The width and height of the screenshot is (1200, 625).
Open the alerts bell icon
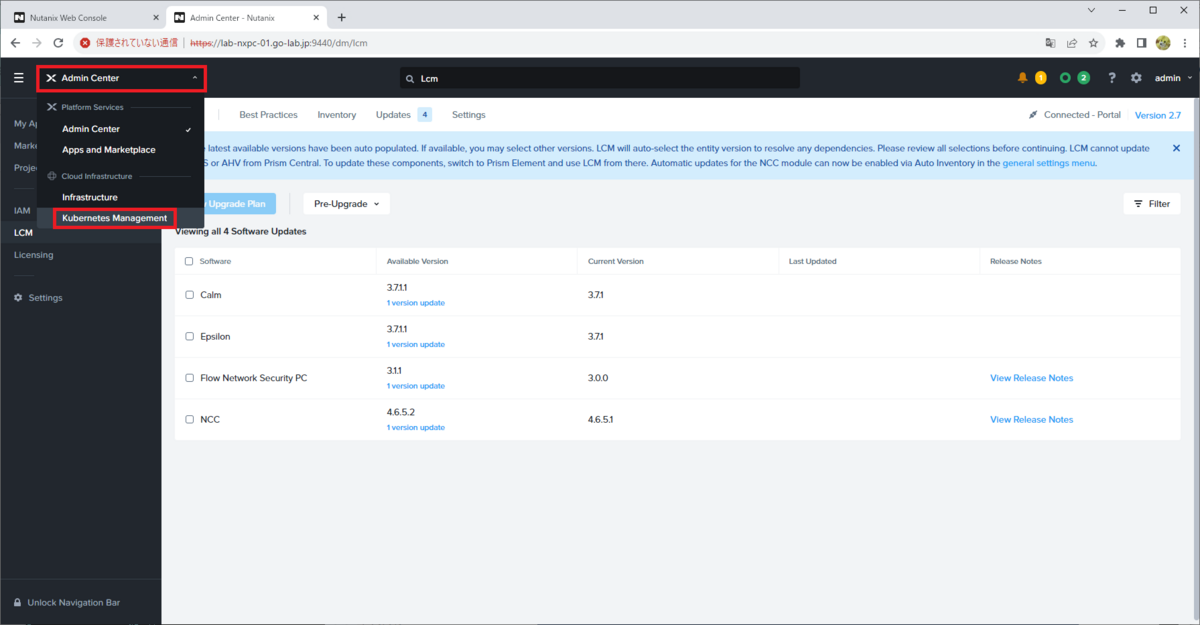click(1023, 78)
